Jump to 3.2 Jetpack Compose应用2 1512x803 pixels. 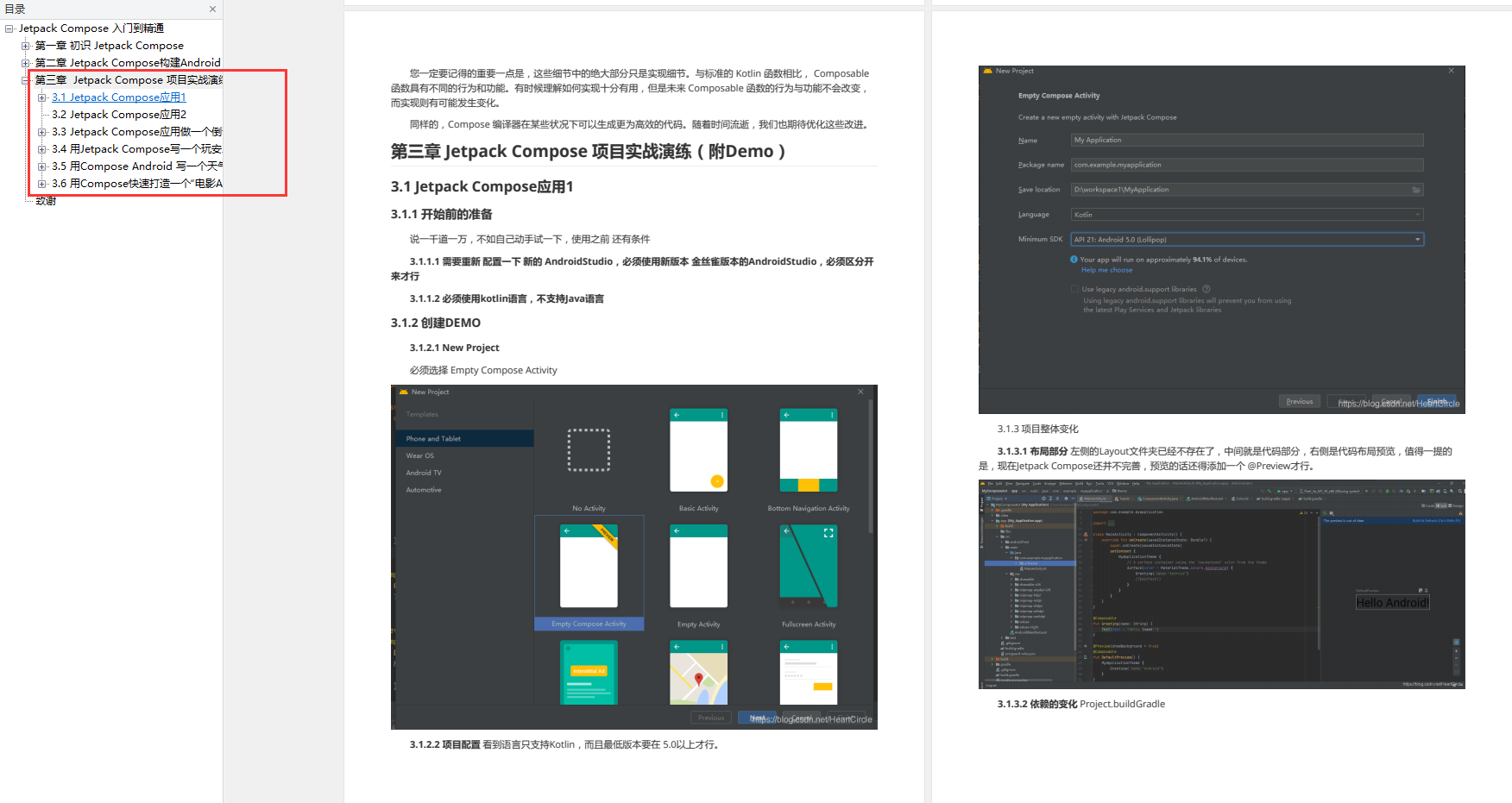(119, 115)
